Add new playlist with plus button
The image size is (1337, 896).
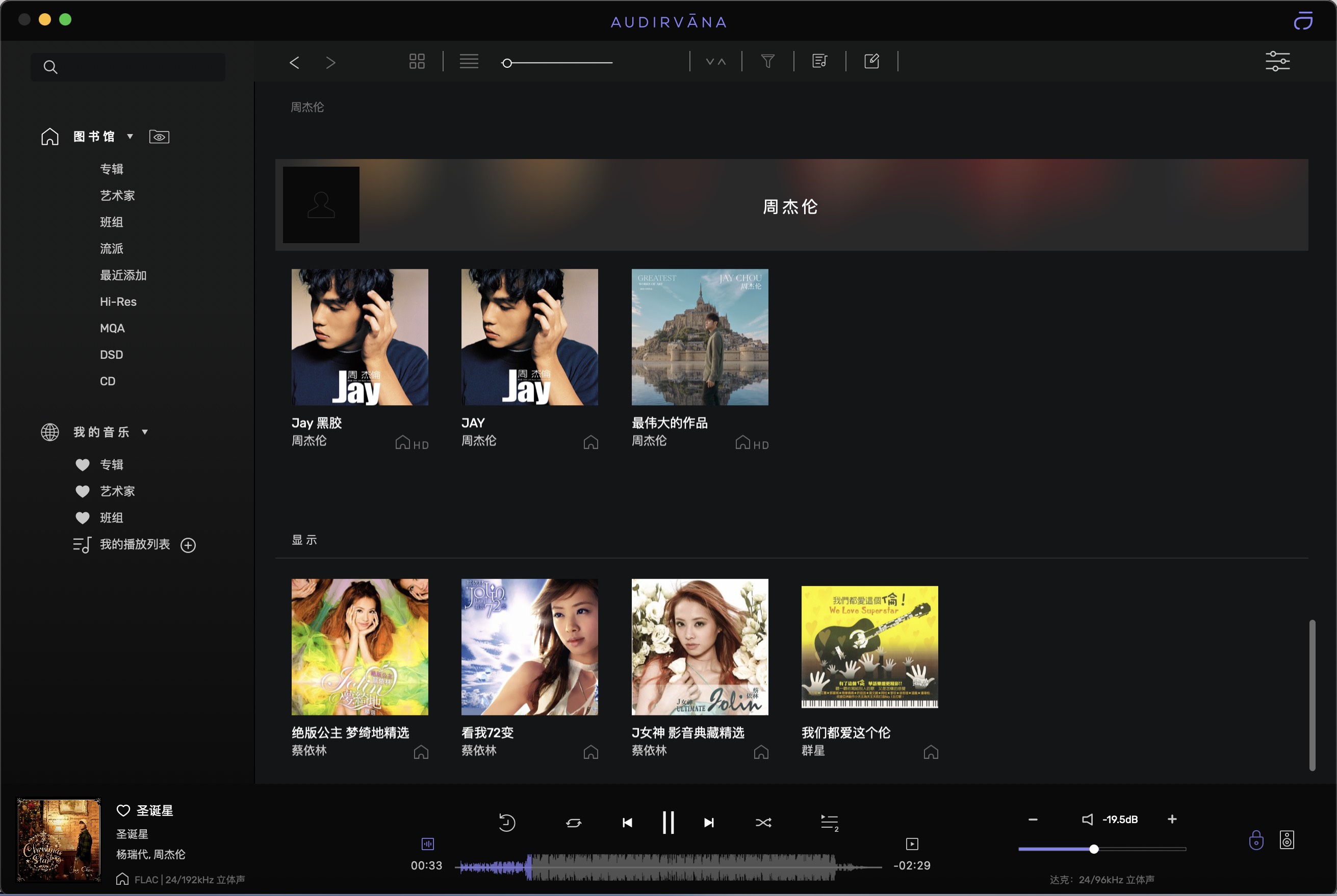tap(188, 545)
